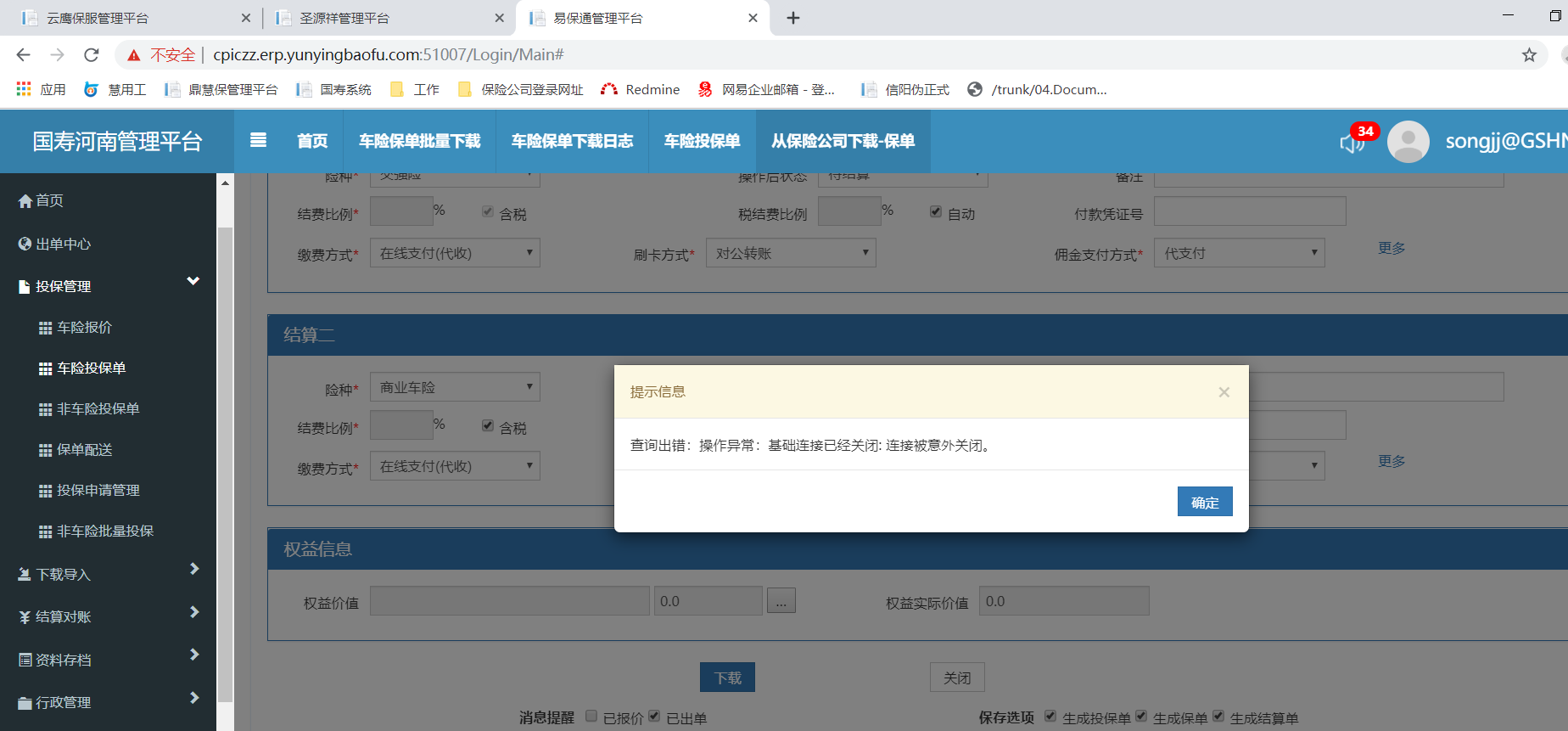Uncheck the 生成投保单 checkbox
Image resolution: width=1568 pixels, height=731 pixels.
click(x=1050, y=717)
